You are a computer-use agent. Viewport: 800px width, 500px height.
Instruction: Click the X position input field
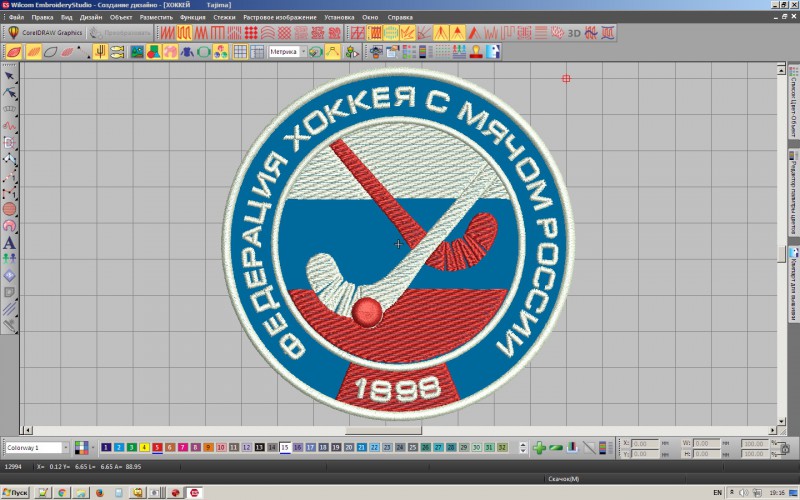pos(646,443)
